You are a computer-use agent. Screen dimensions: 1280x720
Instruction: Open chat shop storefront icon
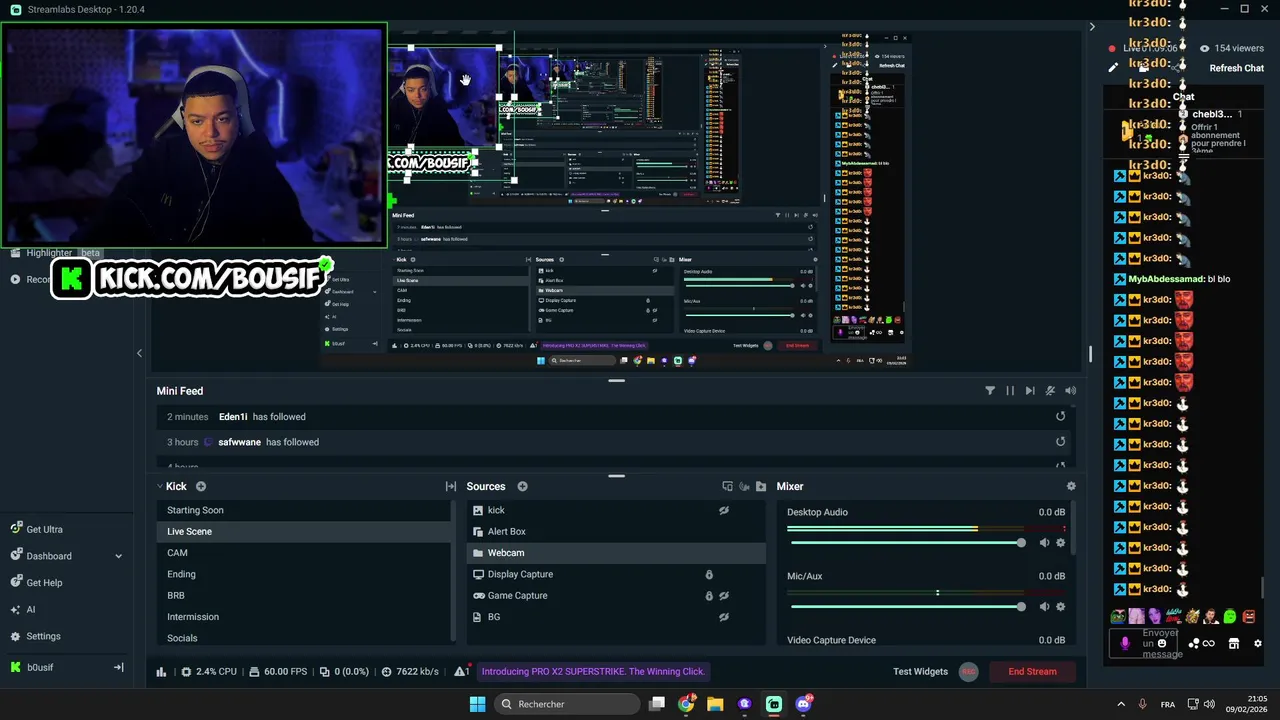pyautogui.click(x=1234, y=644)
